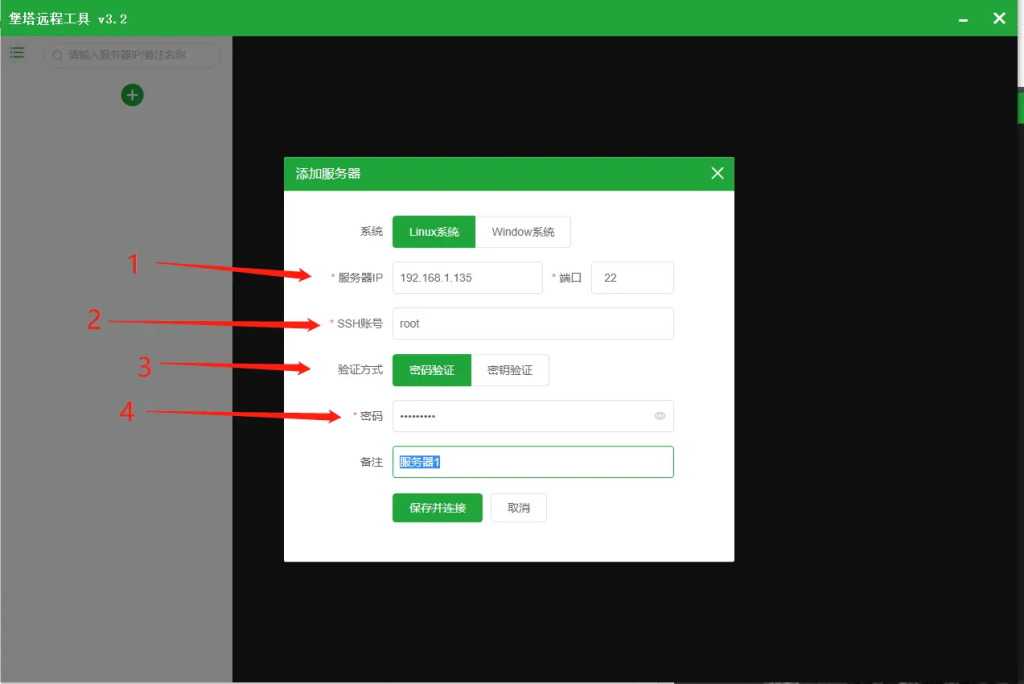Click the 密码 password field
The height and width of the screenshot is (684, 1024).
pyautogui.click(x=533, y=416)
